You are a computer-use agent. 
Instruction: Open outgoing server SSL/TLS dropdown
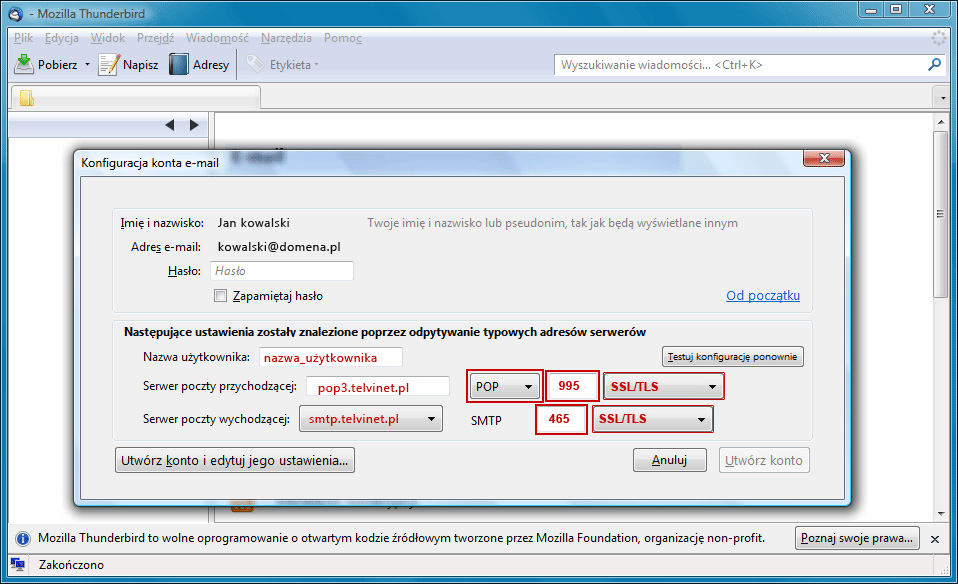[x=653, y=419]
